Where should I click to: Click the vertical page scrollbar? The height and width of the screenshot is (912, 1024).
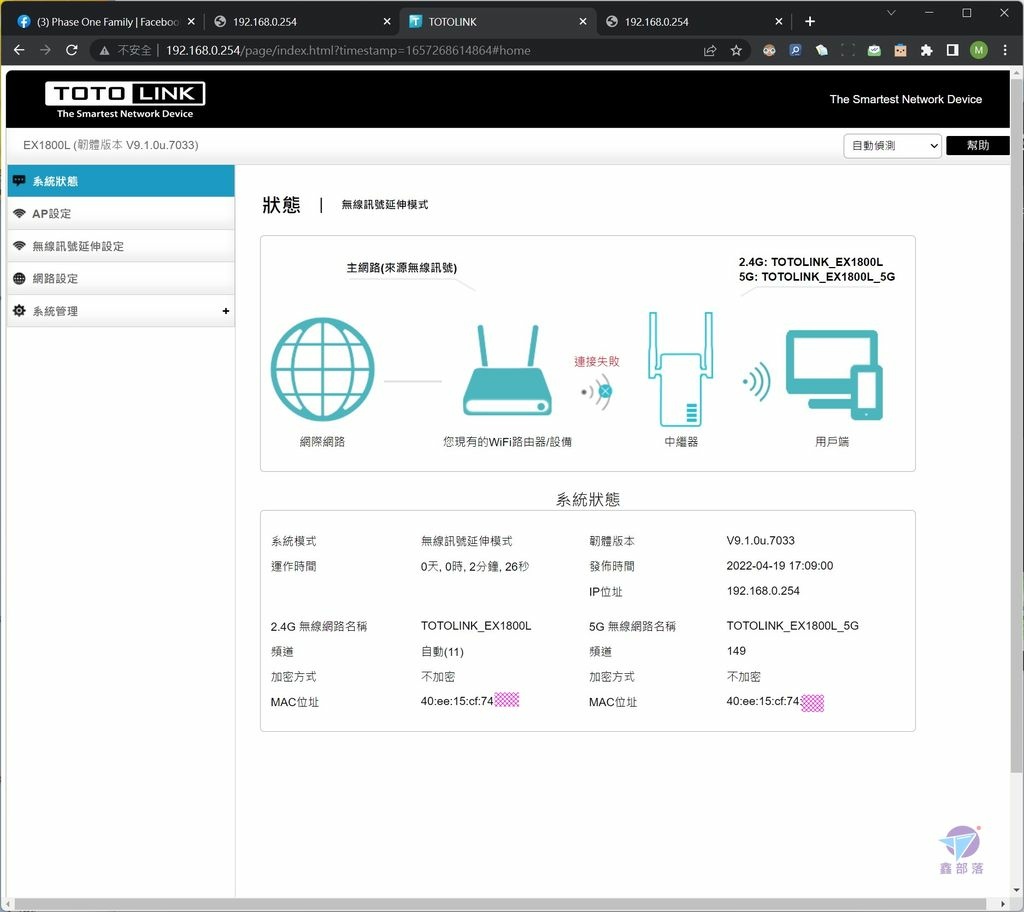[1017, 427]
